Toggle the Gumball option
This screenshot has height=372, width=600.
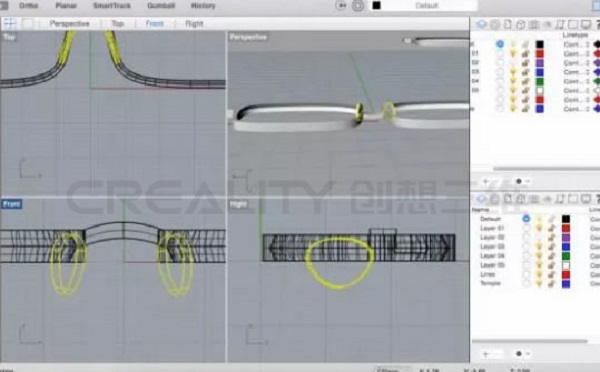pos(161,6)
